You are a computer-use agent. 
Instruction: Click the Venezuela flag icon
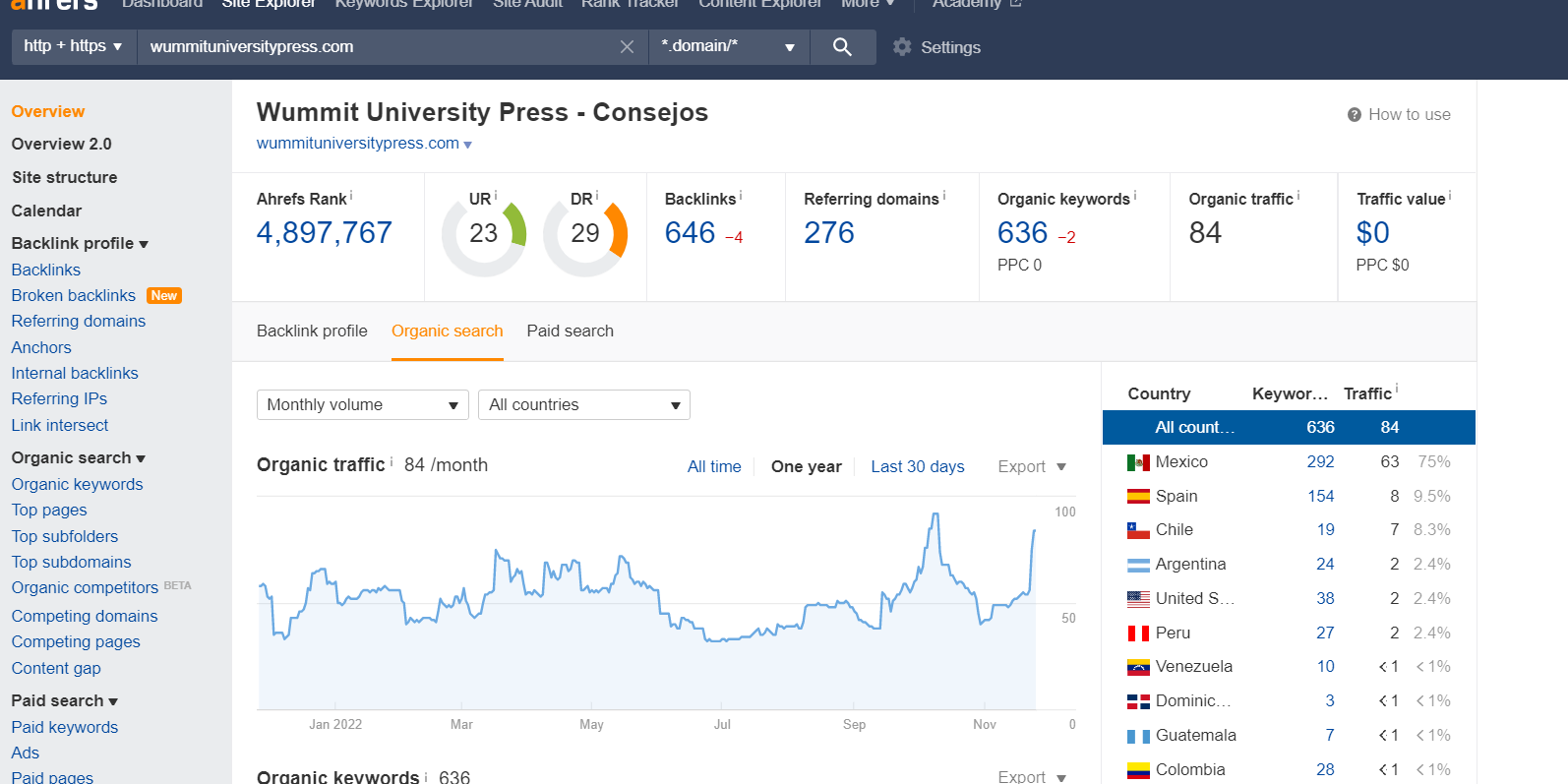coord(1138,667)
